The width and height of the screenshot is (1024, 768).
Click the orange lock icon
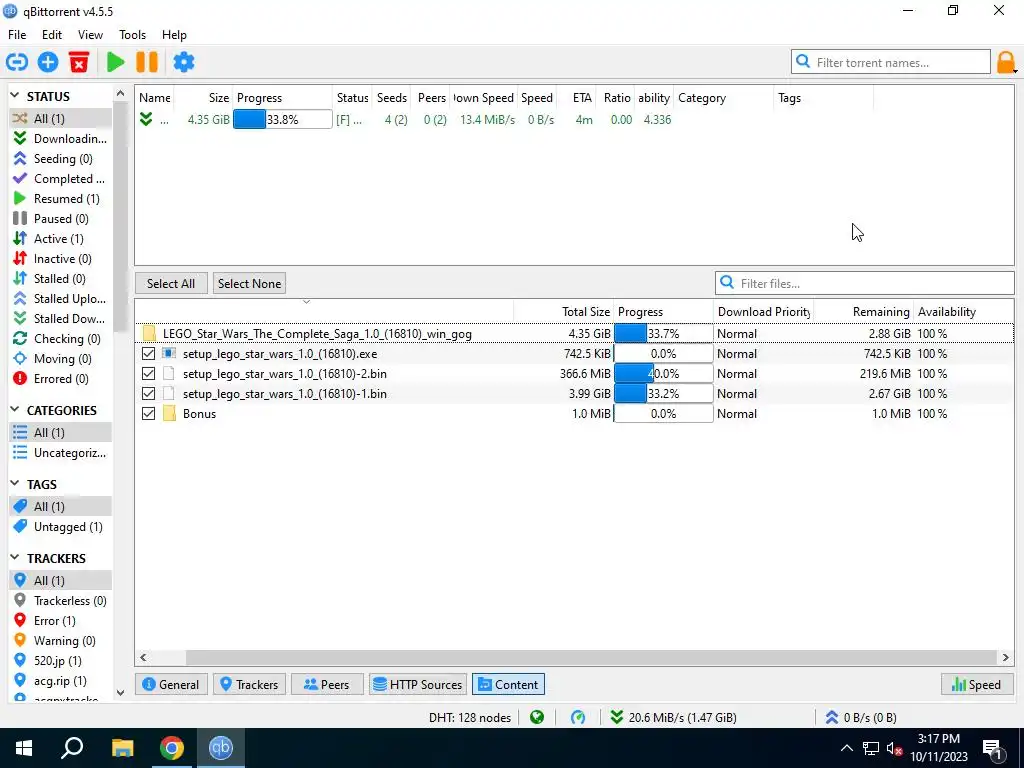[x=1006, y=63]
